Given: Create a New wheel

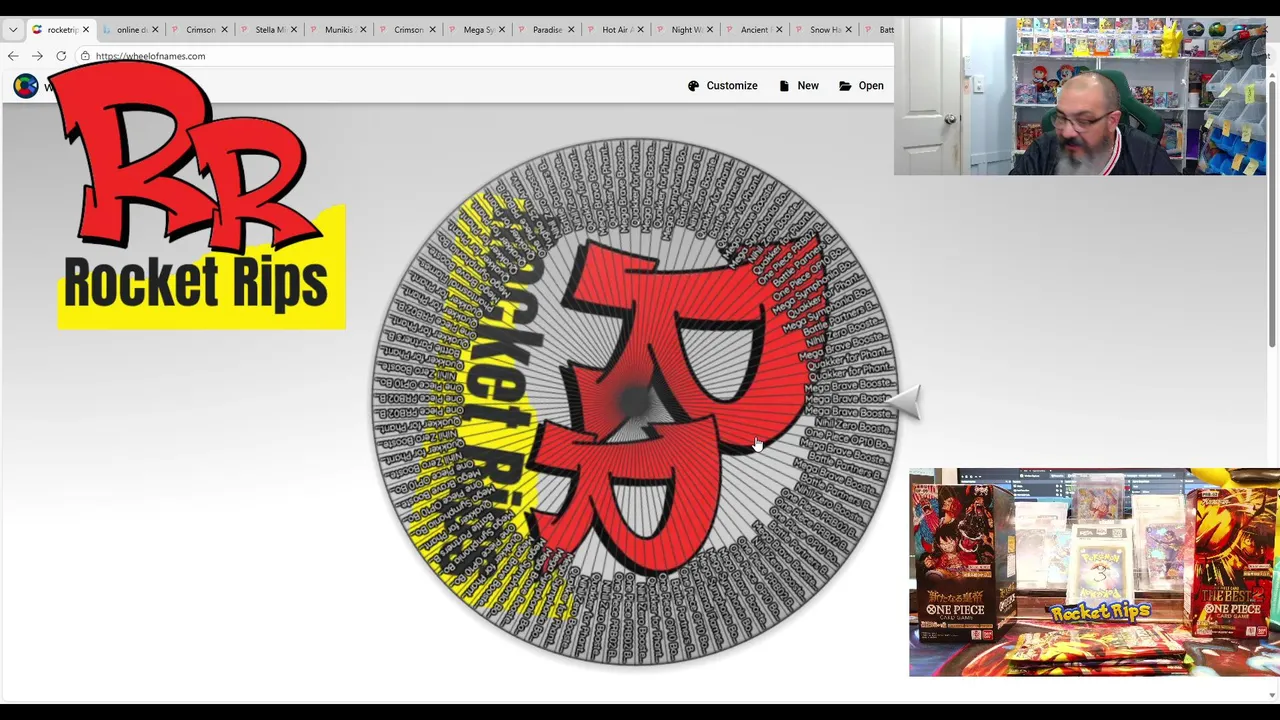Looking at the screenshot, I should pos(799,86).
